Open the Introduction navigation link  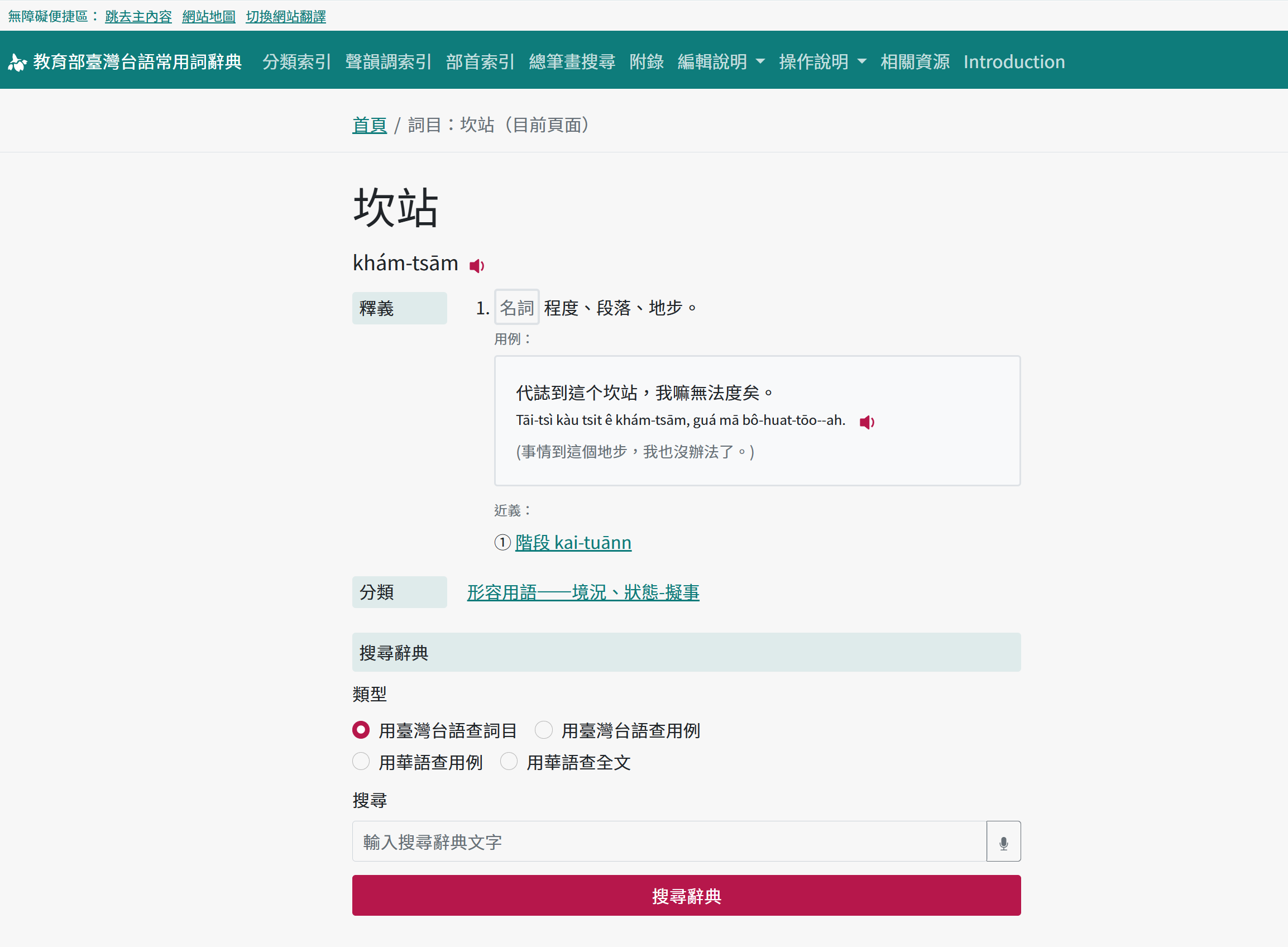(x=1013, y=62)
